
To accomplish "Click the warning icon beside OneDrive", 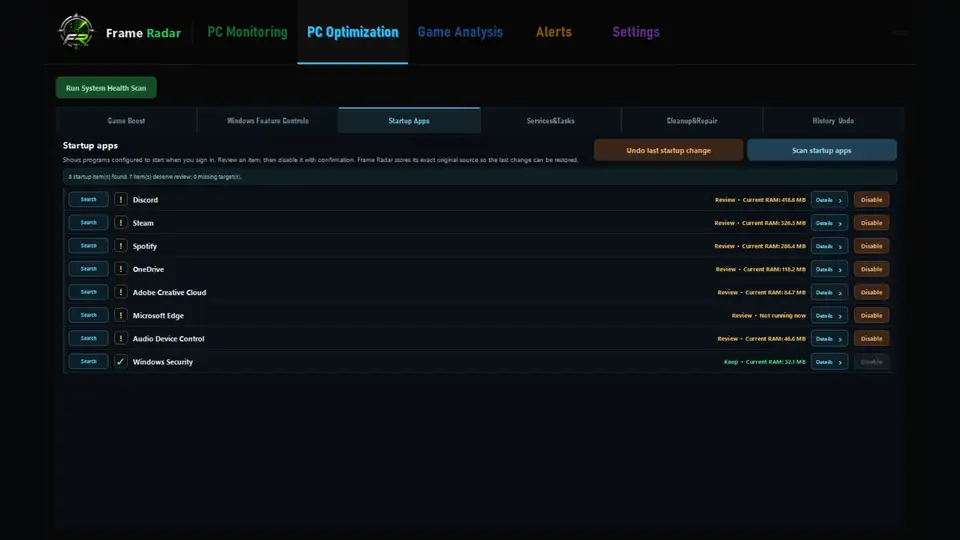I will (x=121, y=269).
